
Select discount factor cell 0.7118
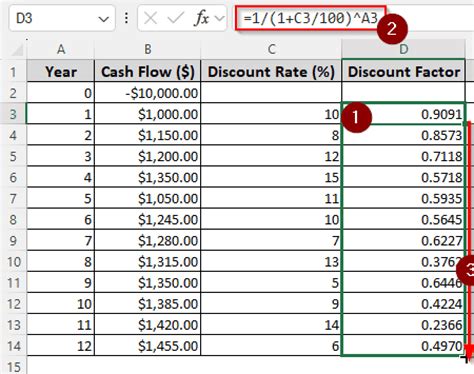pos(403,156)
